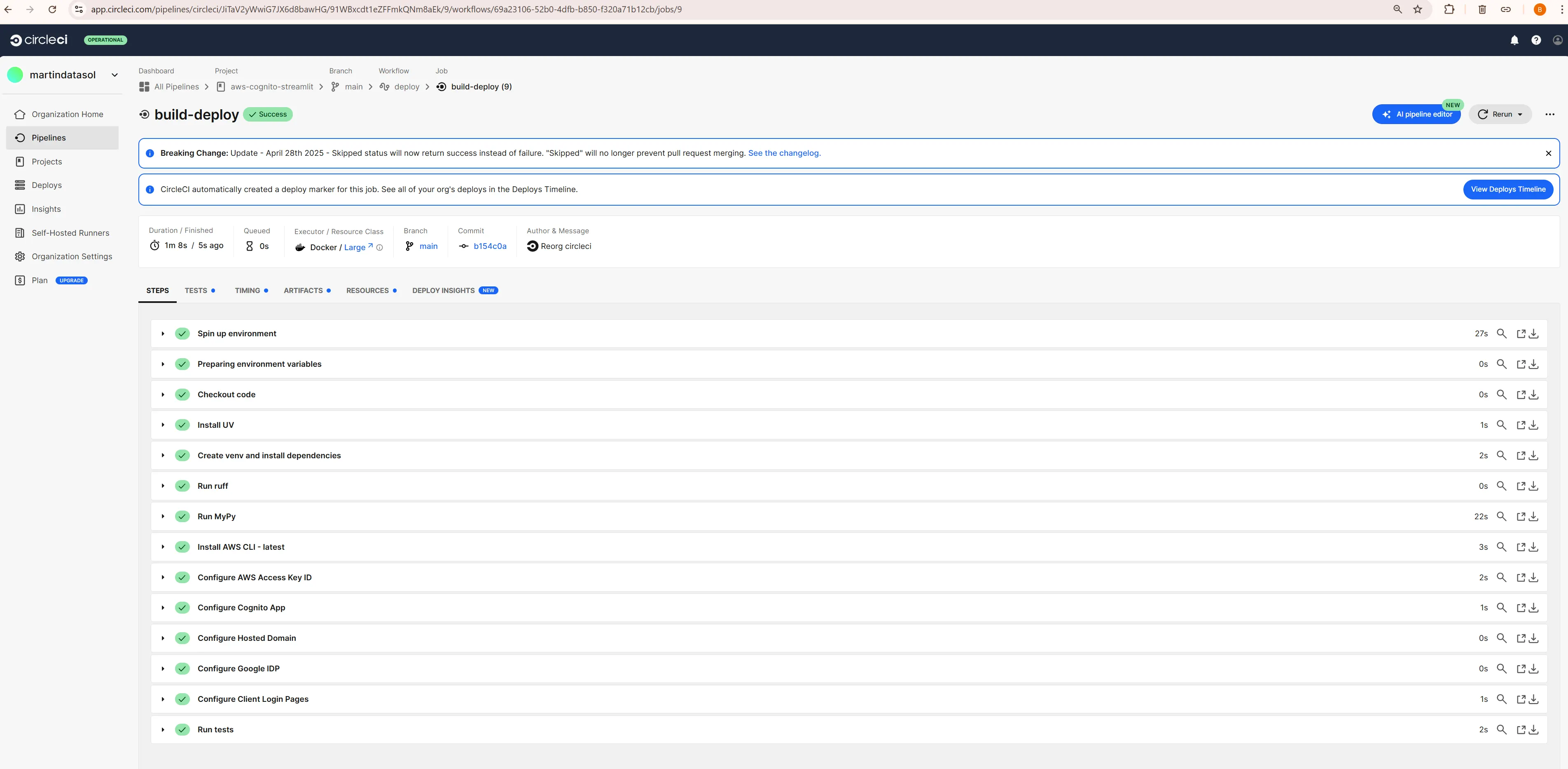The height and width of the screenshot is (769, 1568).
Task: Click the notifications bell icon
Action: (1514, 40)
